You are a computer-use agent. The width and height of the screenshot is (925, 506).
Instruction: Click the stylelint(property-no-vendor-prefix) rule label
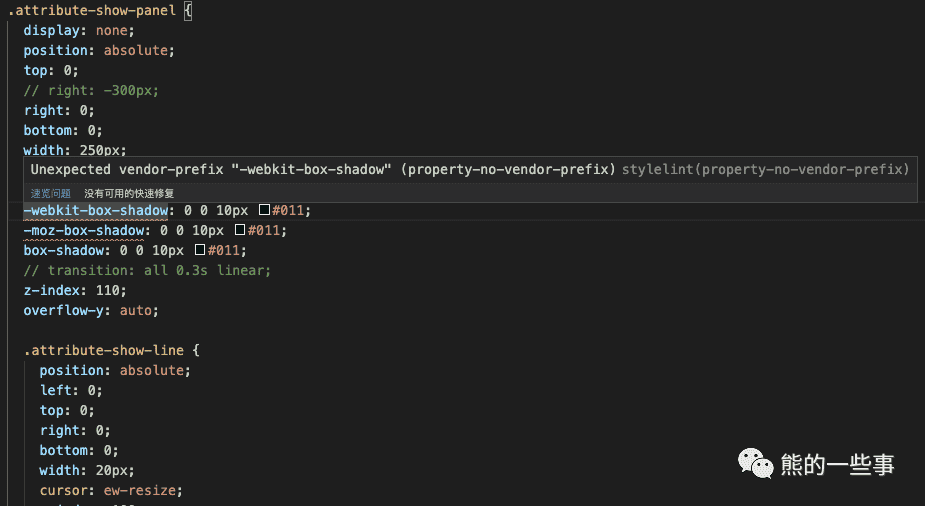pos(766,170)
